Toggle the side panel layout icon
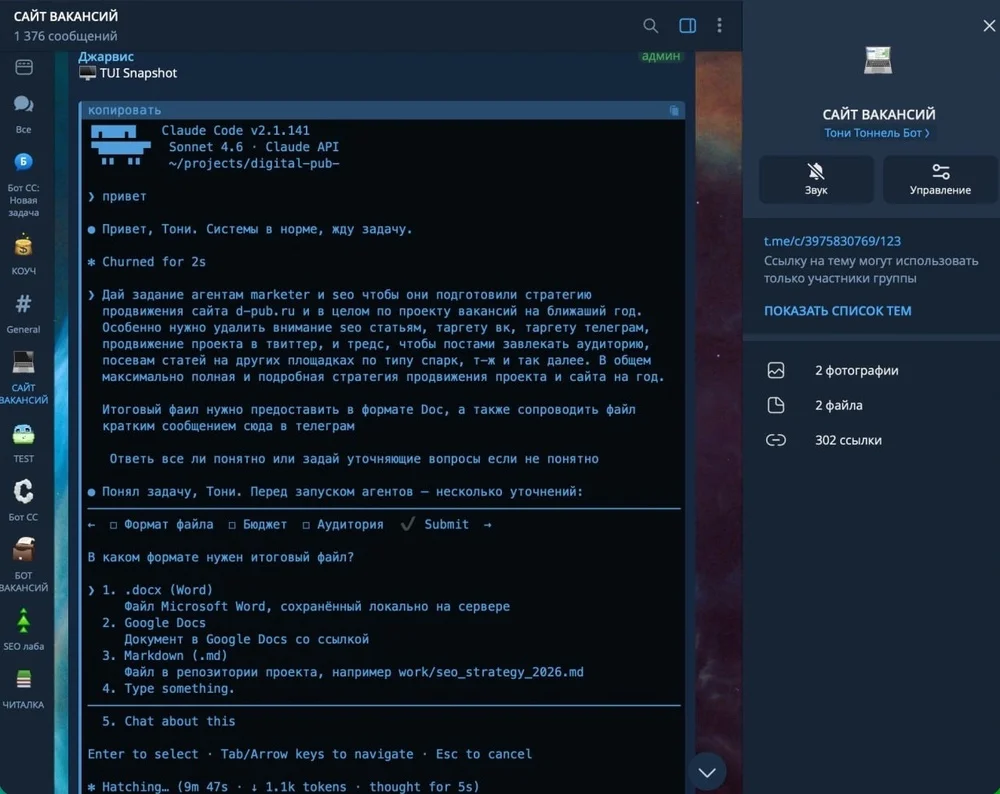 coord(687,26)
